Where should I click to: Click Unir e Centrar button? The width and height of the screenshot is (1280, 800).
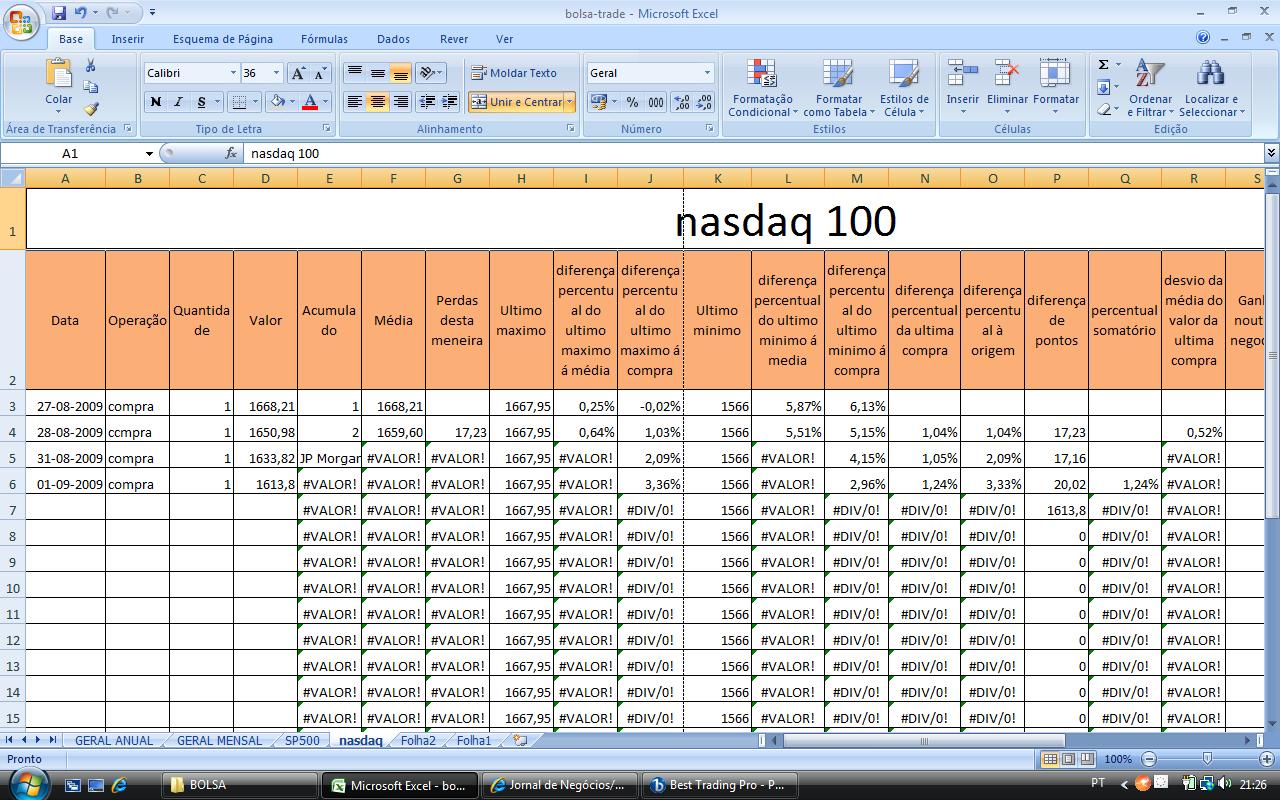pos(516,102)
